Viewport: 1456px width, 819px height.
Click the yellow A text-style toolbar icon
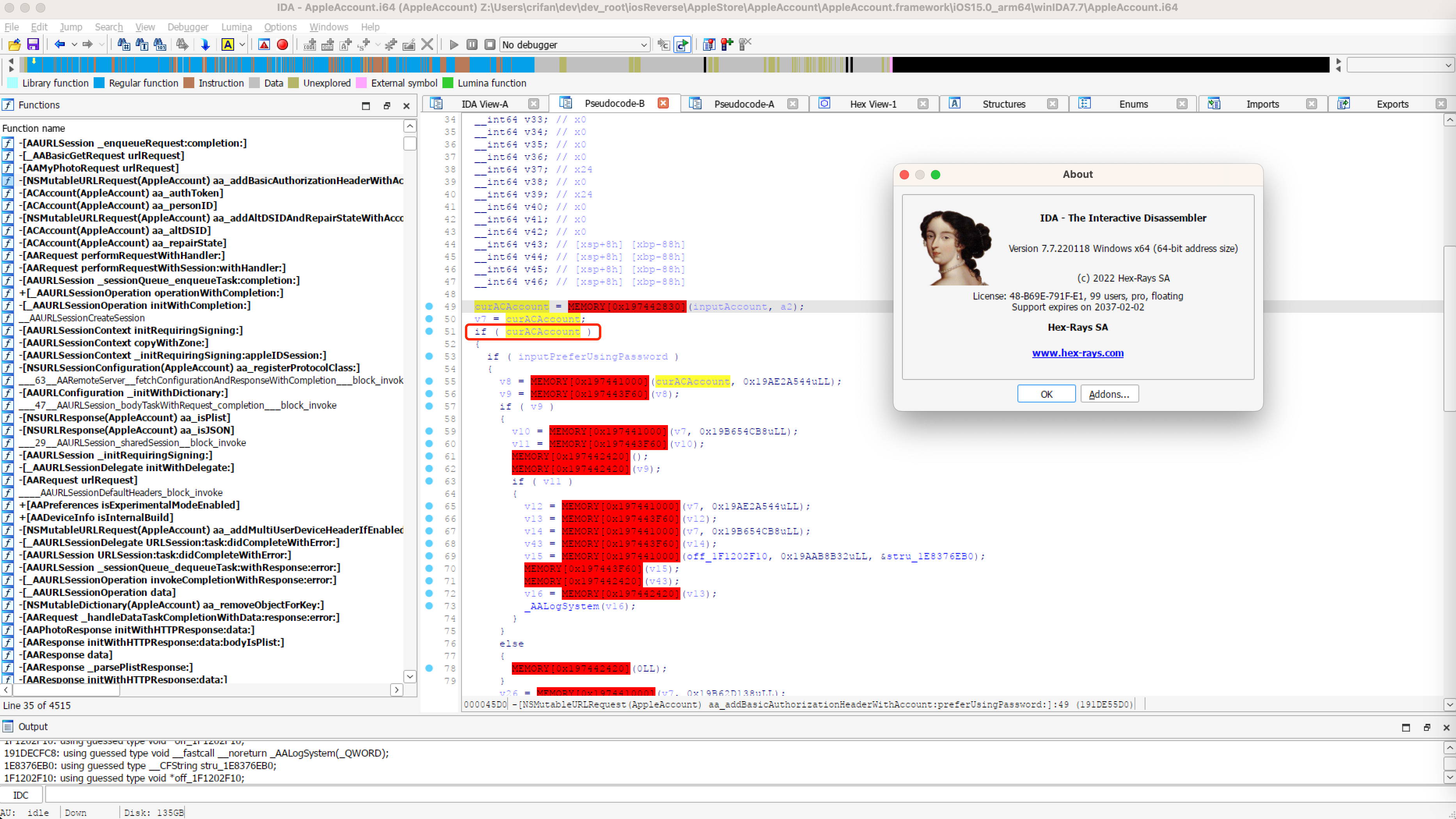(x=228, y=44)
